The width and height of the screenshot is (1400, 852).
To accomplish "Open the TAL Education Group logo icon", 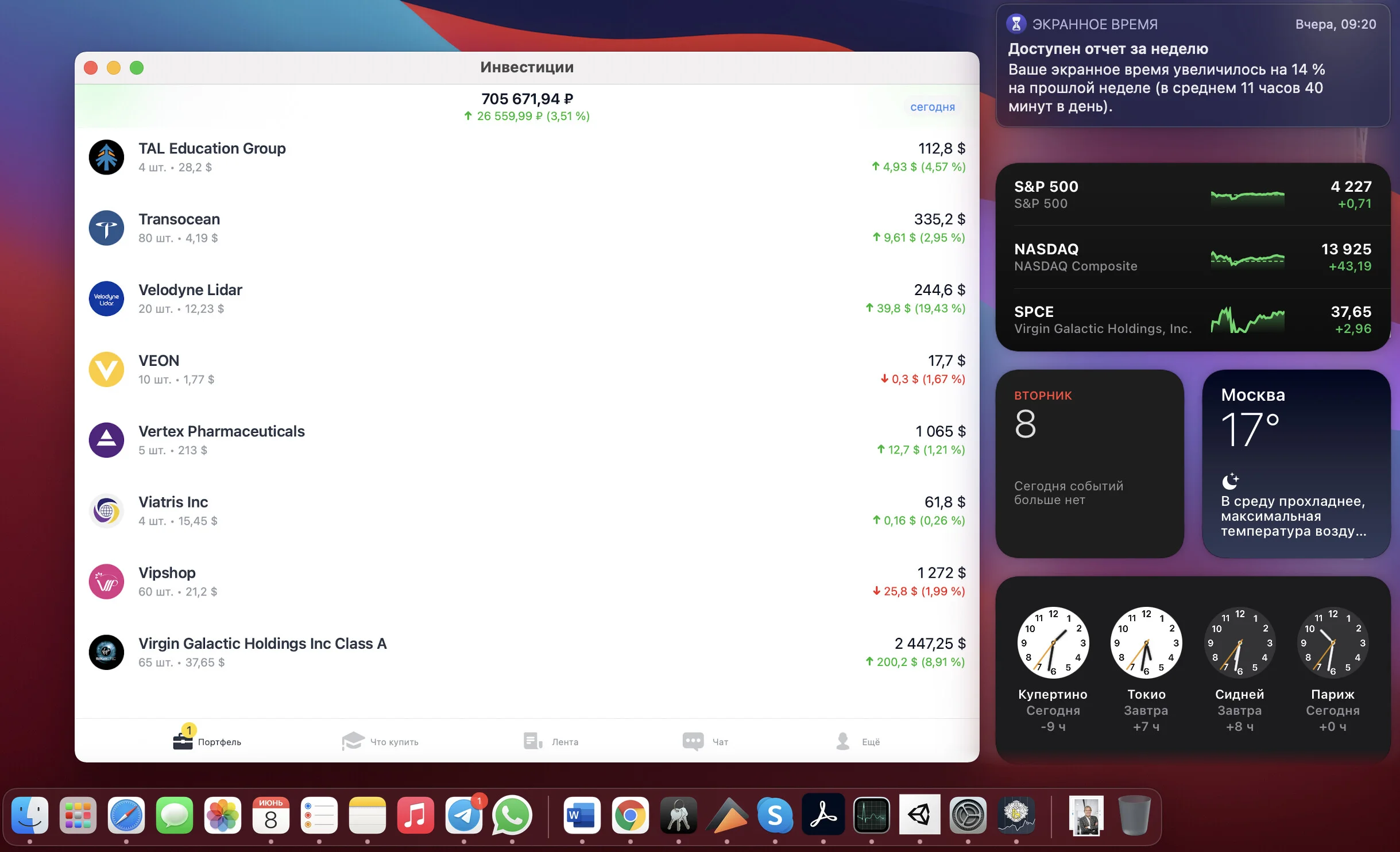I will coord(106,157).
